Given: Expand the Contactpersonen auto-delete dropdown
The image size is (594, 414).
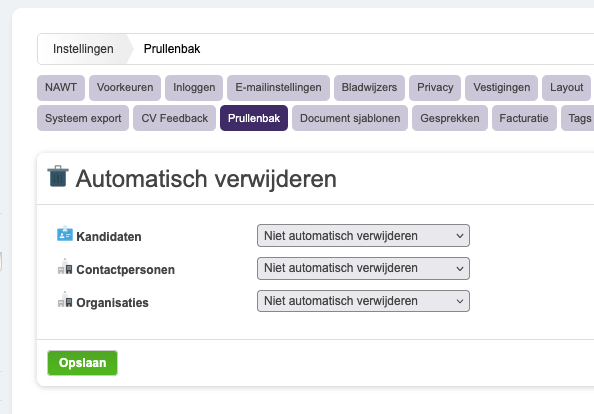Looking at the screenshot, I should pyautogui.click(x=363, y=268).
